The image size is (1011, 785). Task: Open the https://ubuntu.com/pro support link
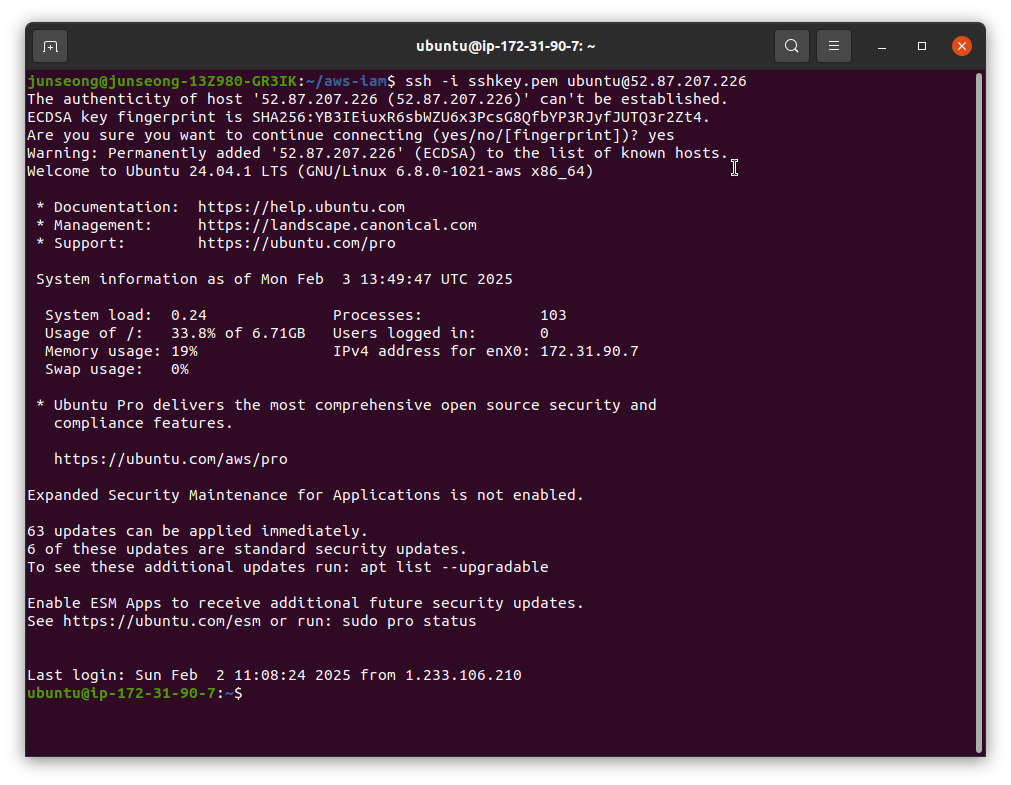(297, 243)
